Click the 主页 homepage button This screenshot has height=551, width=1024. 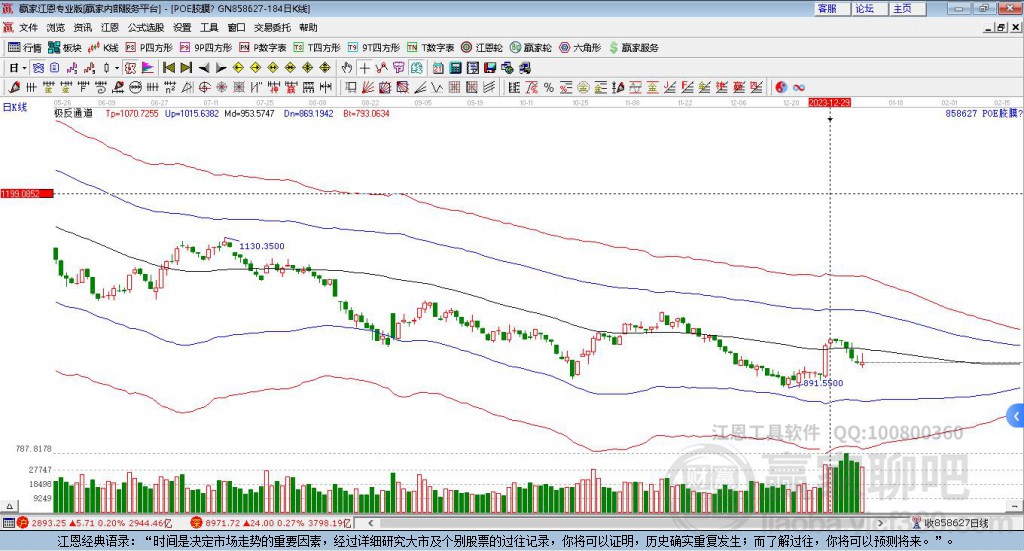(x=902, y=8)
